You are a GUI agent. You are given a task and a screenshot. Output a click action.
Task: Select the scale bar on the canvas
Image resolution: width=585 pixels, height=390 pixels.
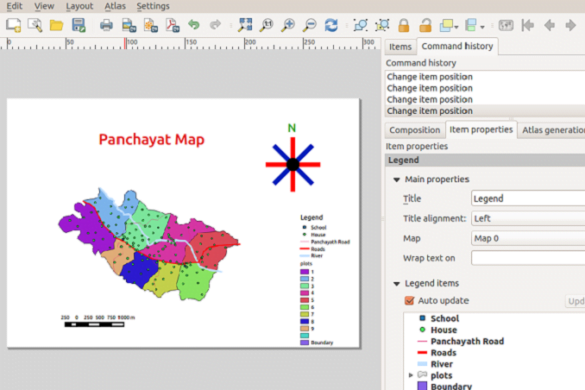click(98, 321)
